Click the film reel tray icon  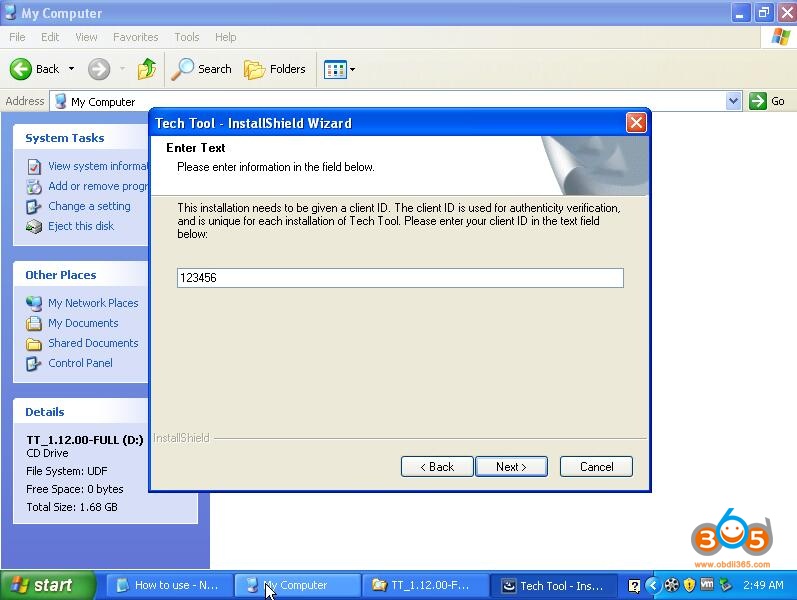point(672,586)
